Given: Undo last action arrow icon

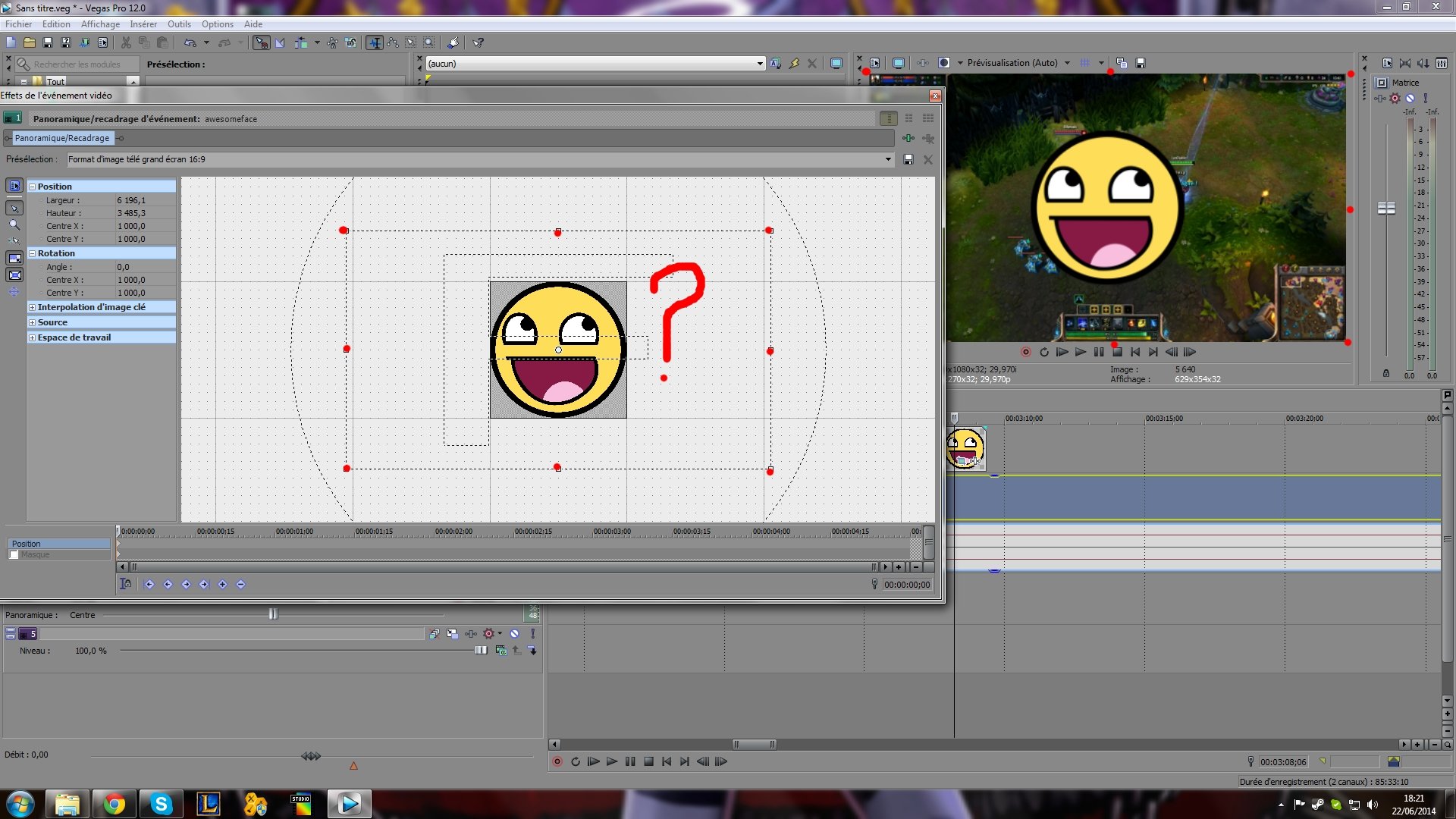Looking at the screenshot, I should click(x=190, y=42).
